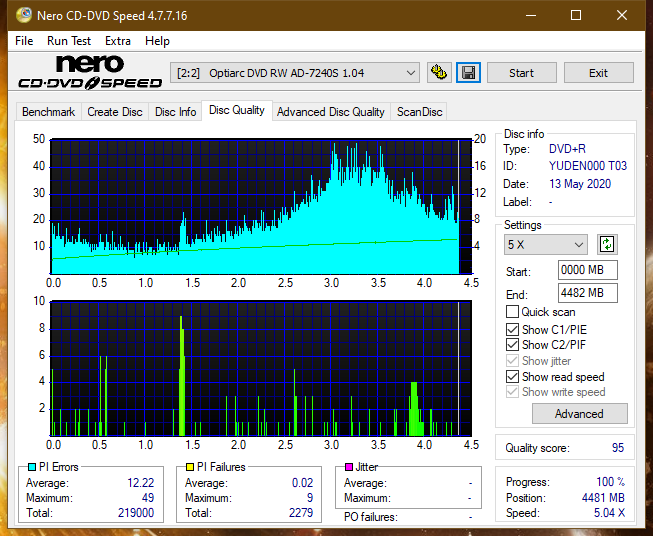Close the Nero CD-DVD Speed window

[622, 15]
